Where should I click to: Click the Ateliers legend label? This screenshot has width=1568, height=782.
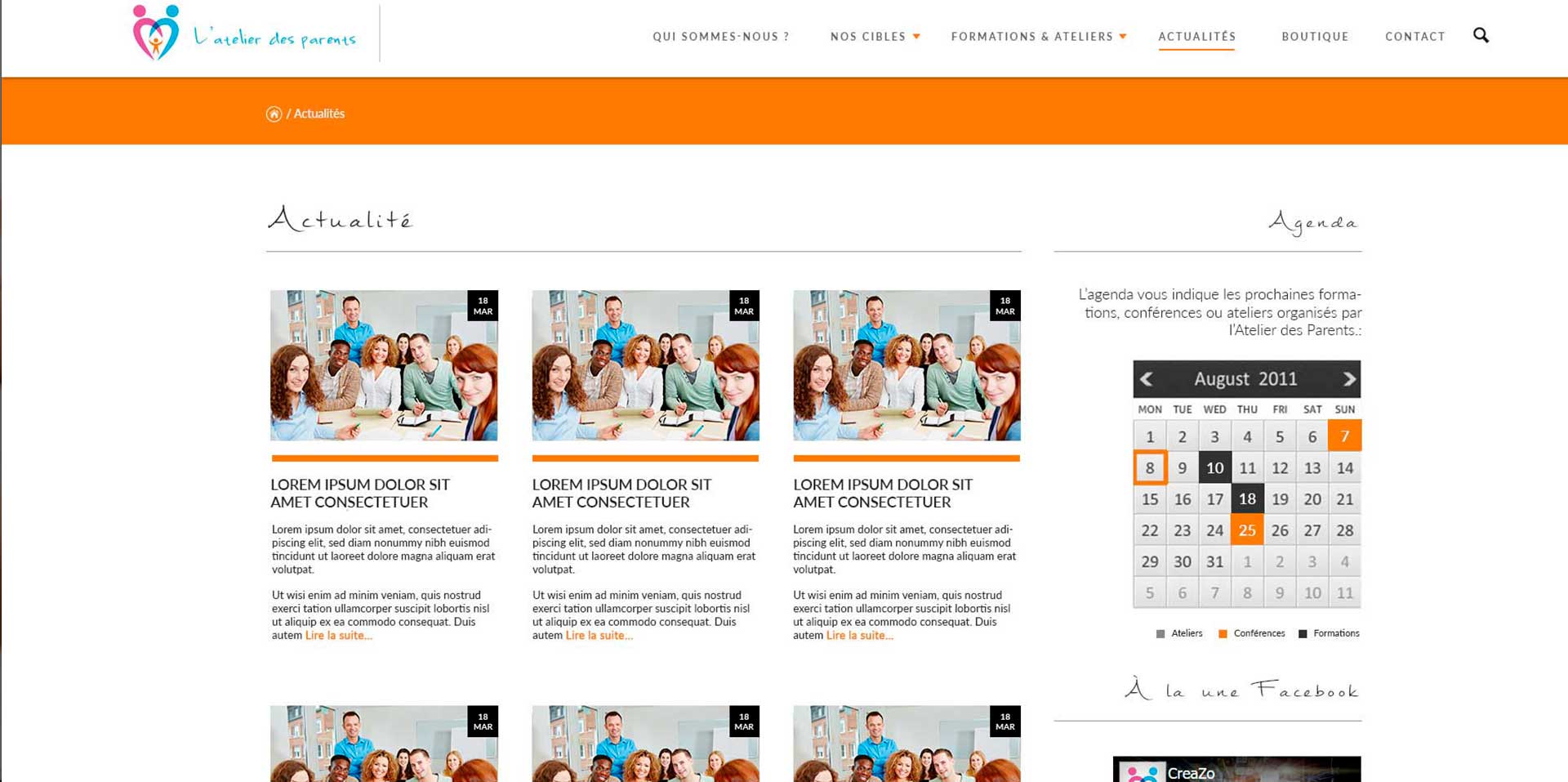point(1187,633)
